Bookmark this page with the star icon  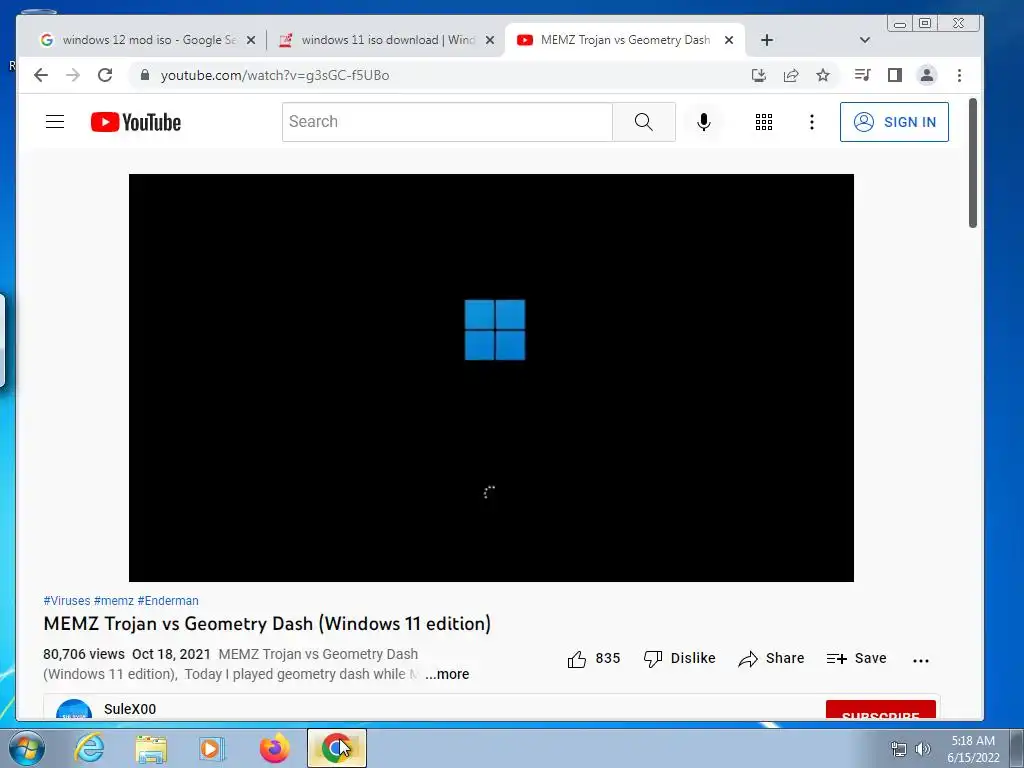[x=823, y=75]
